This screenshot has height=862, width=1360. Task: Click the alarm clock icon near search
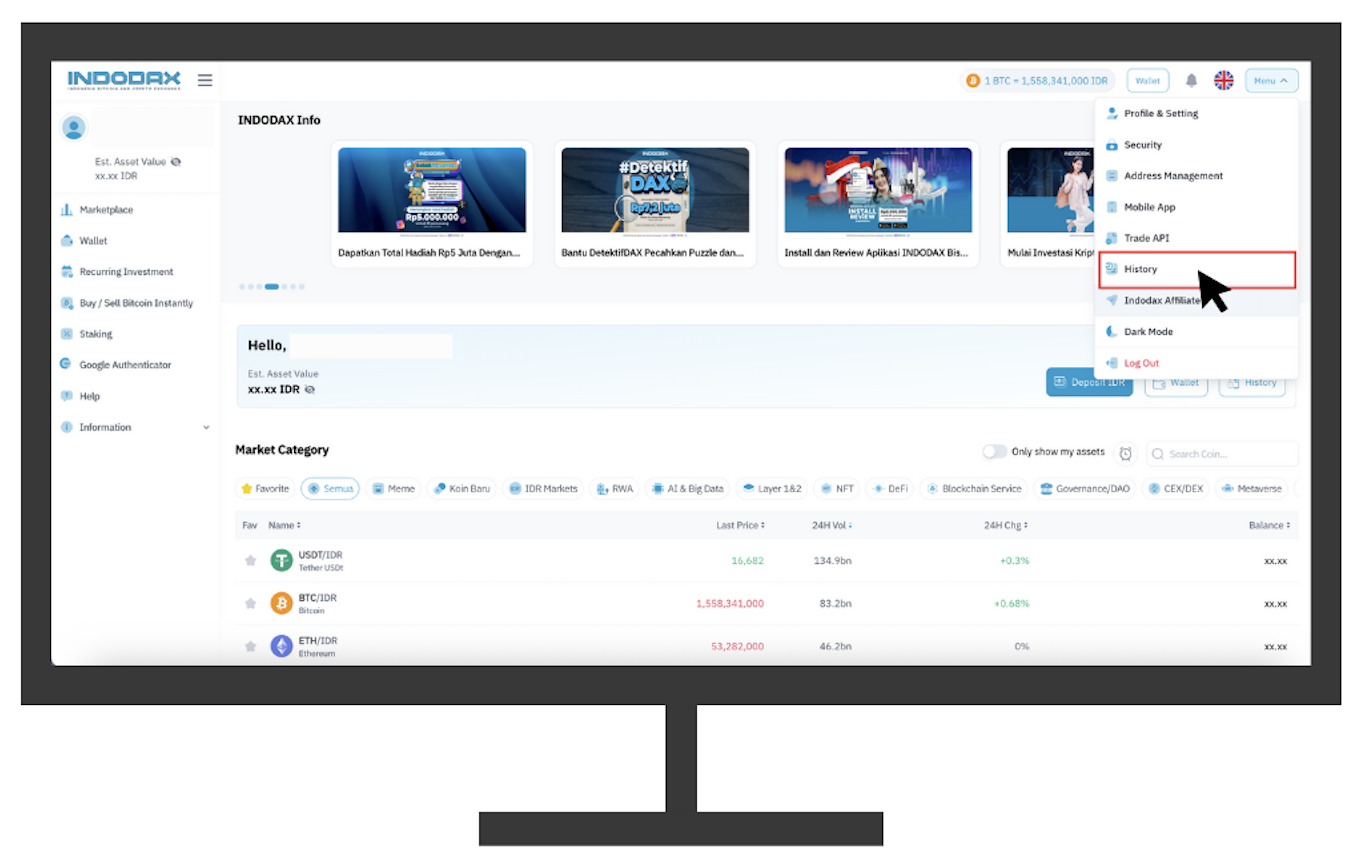1126,454
